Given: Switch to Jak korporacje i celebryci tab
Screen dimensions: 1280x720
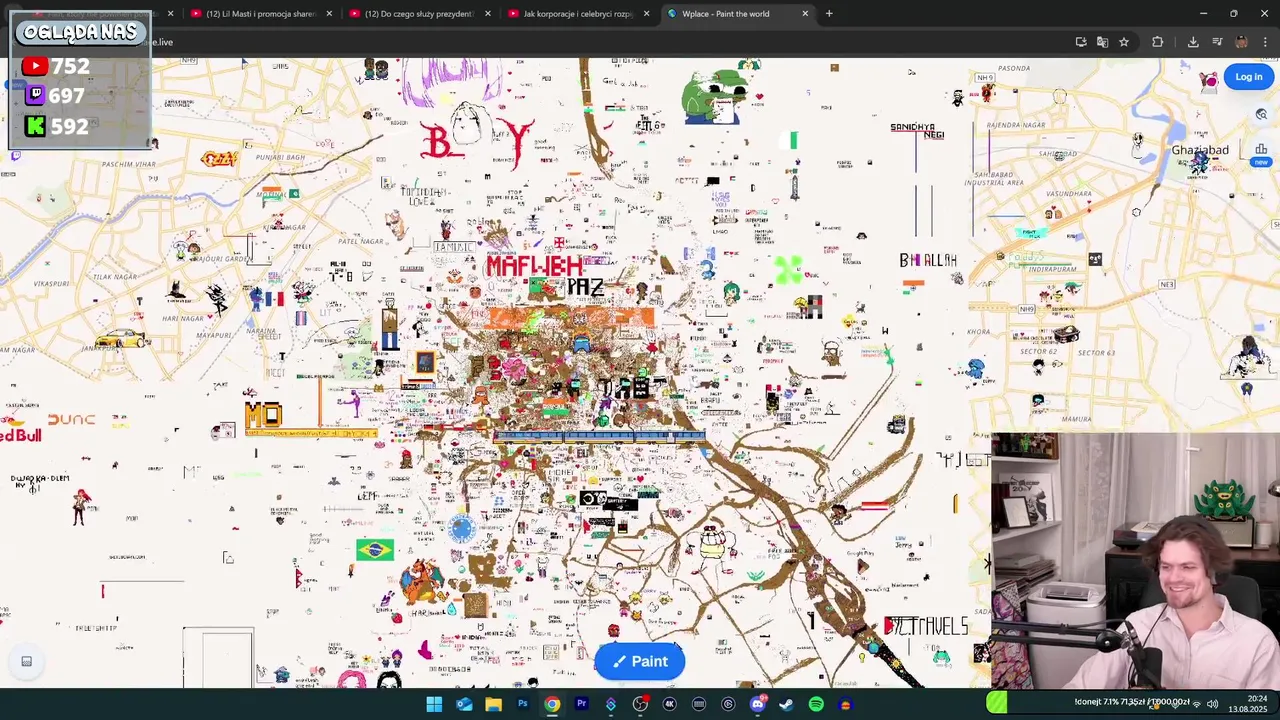Looking at the screenshot, I should pyautogui.click(x=578, y=14).
